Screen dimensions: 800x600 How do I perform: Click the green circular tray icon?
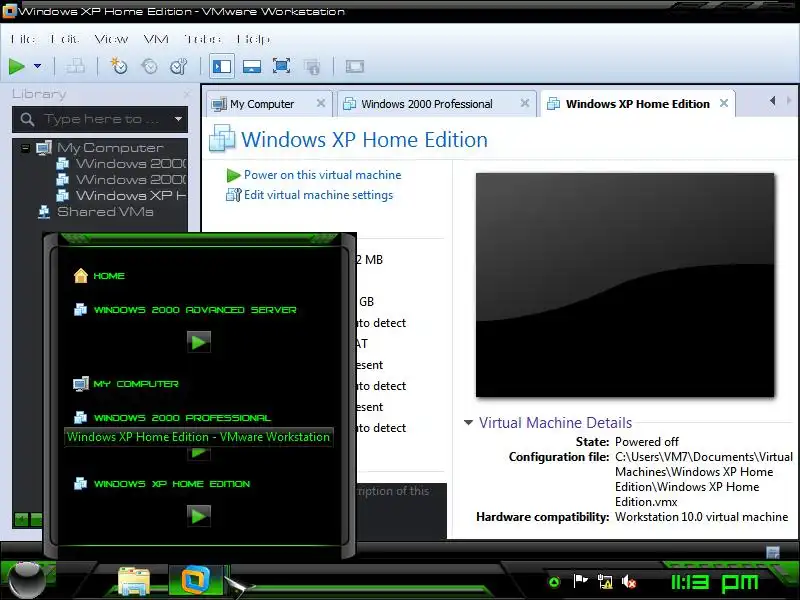click(x=554, y=582)
